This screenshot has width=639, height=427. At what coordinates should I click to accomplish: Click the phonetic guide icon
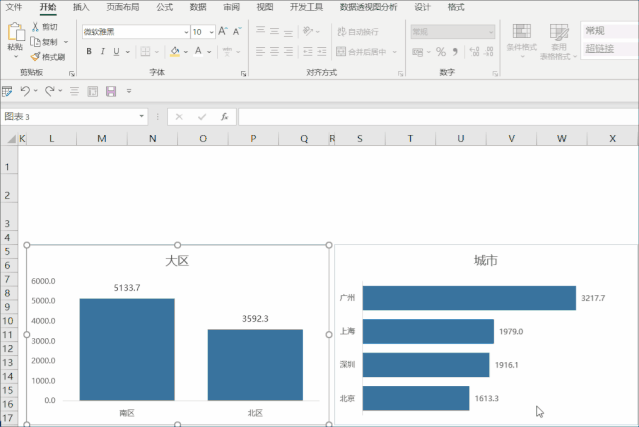coord(227,51)
